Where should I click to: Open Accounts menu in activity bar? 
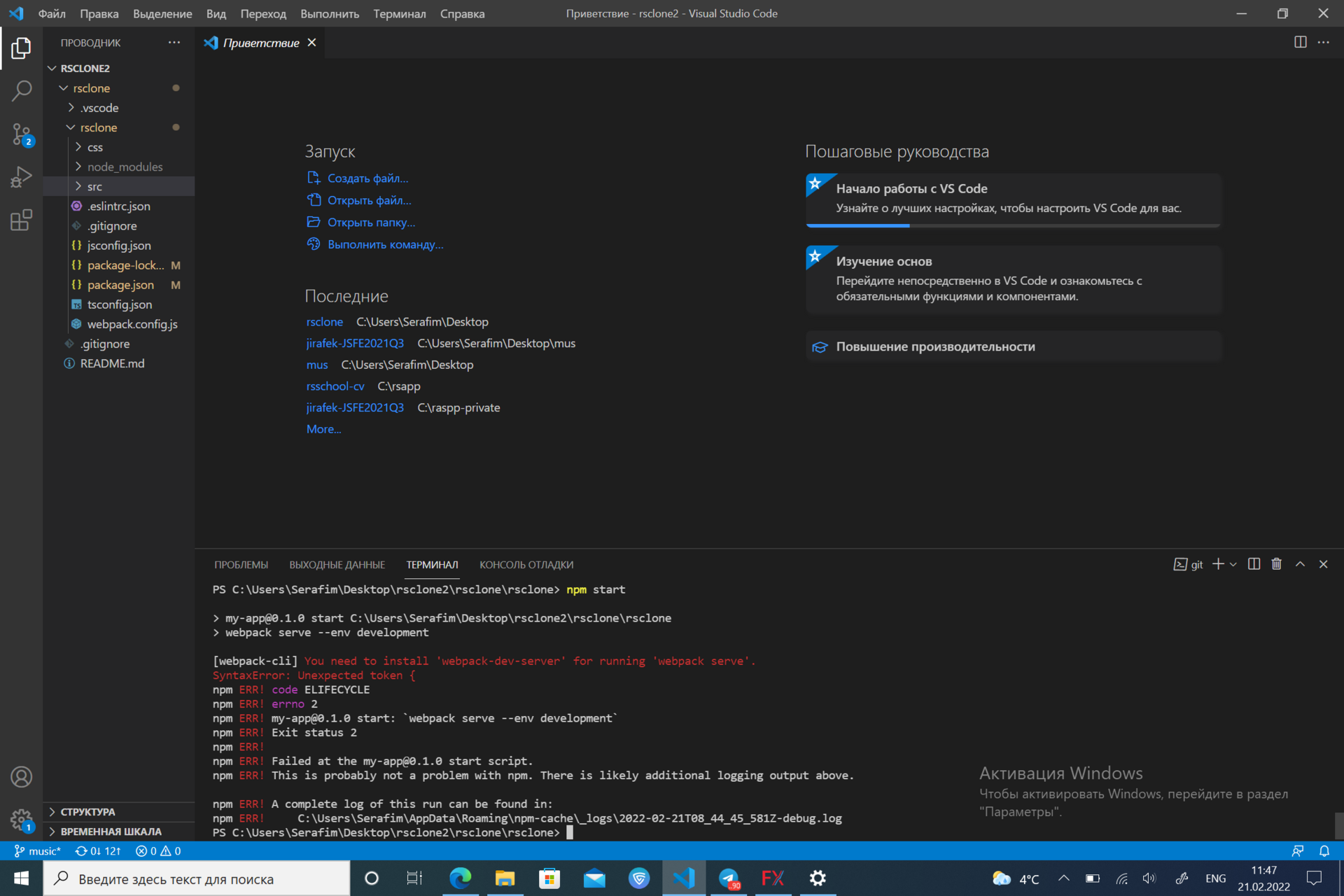21,777
